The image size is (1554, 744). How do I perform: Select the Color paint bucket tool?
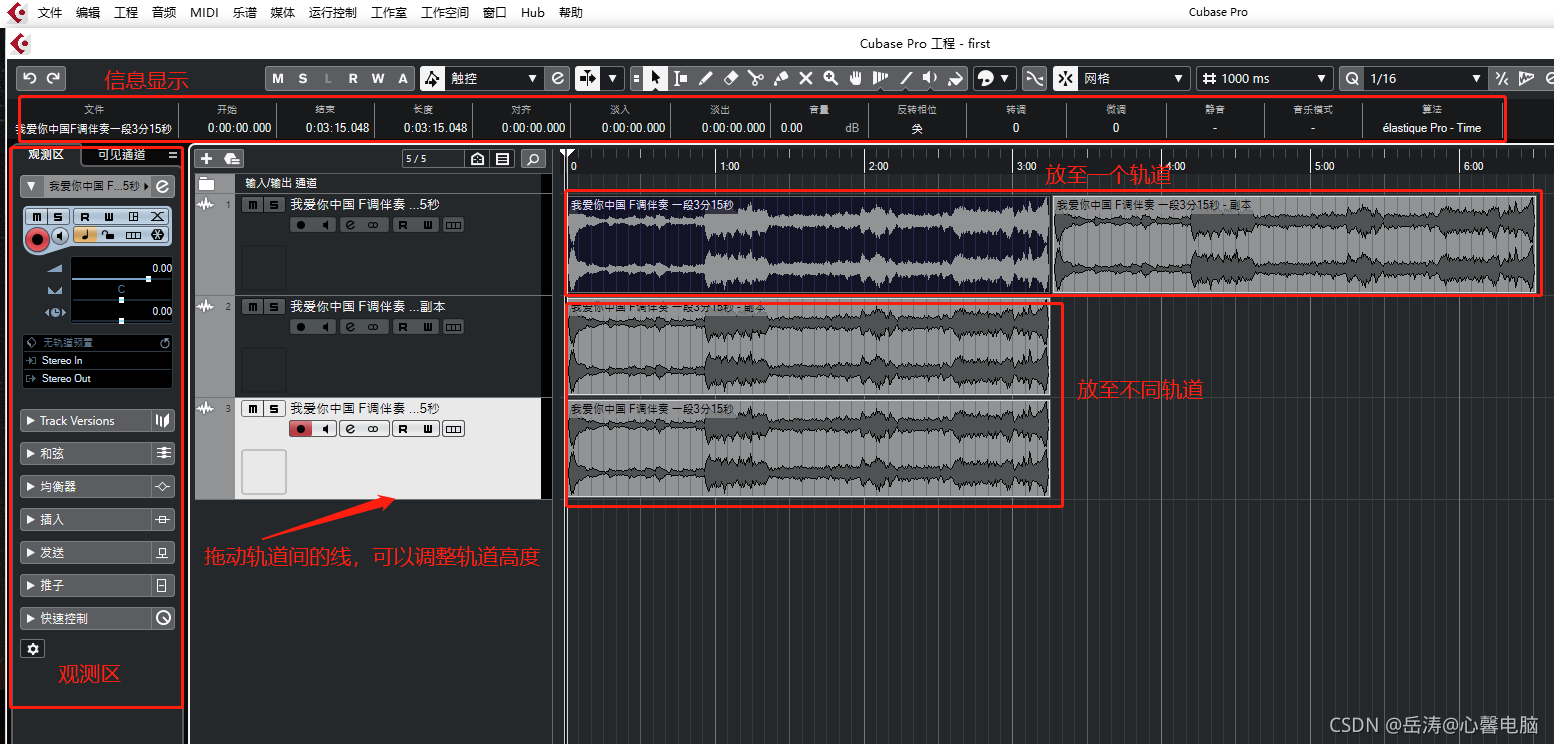[x=956, y=78]
